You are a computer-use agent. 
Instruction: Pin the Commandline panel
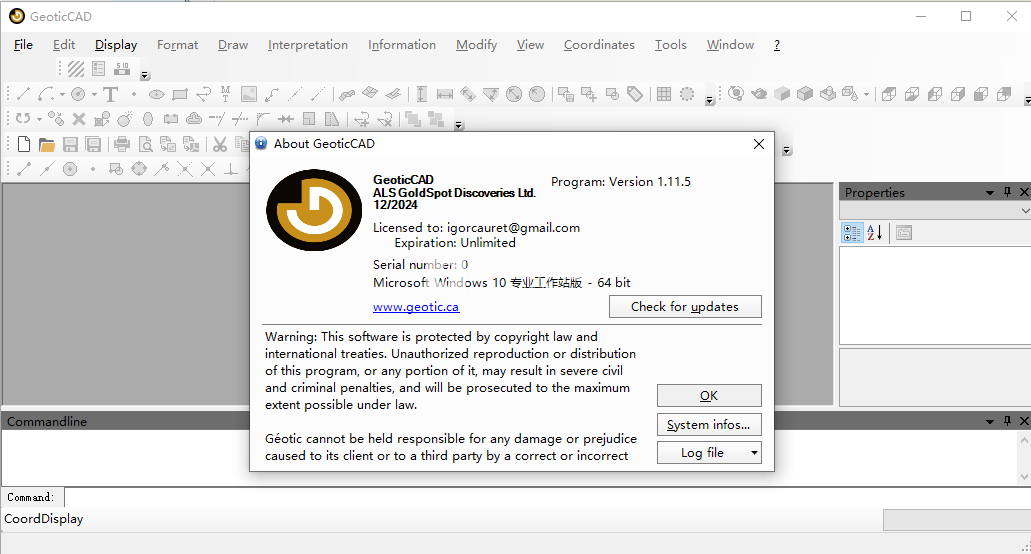click(x=1007, y=421)
